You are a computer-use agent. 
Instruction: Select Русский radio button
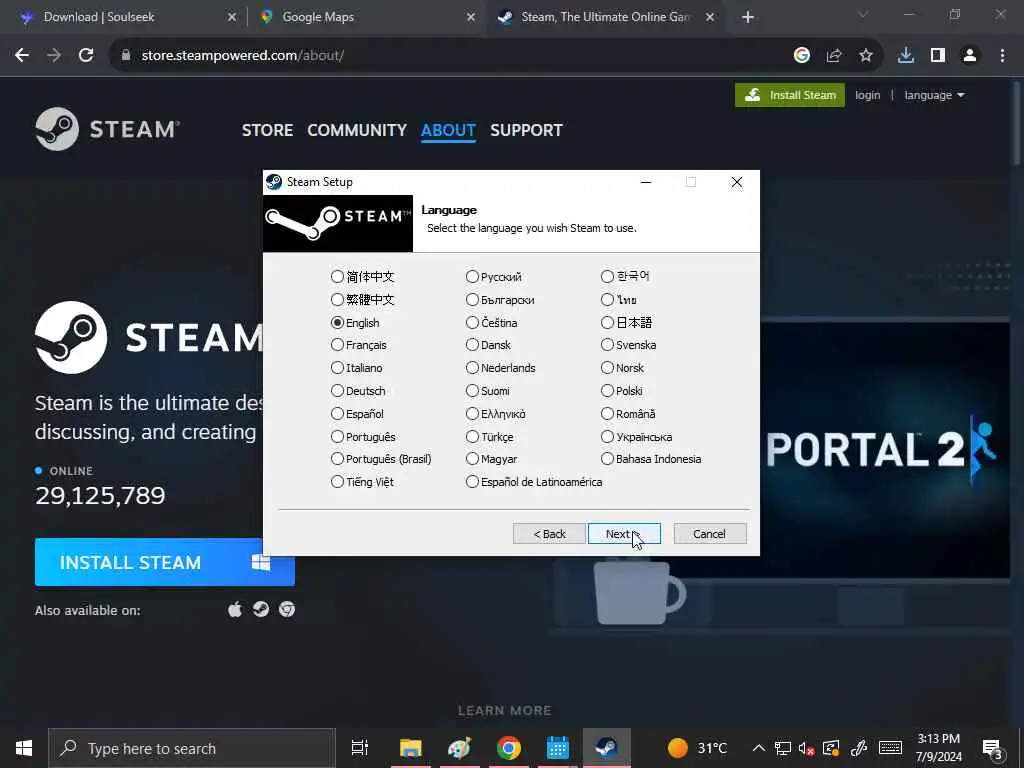(x=472, y=277)
